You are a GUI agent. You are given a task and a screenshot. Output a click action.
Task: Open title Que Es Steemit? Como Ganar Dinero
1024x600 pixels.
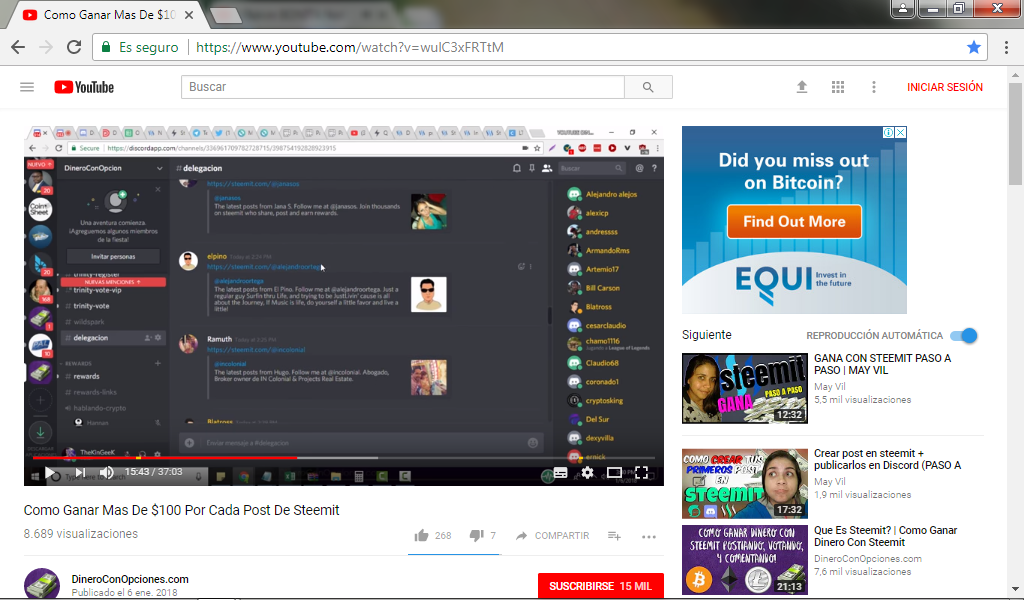(x=886, y=536)
